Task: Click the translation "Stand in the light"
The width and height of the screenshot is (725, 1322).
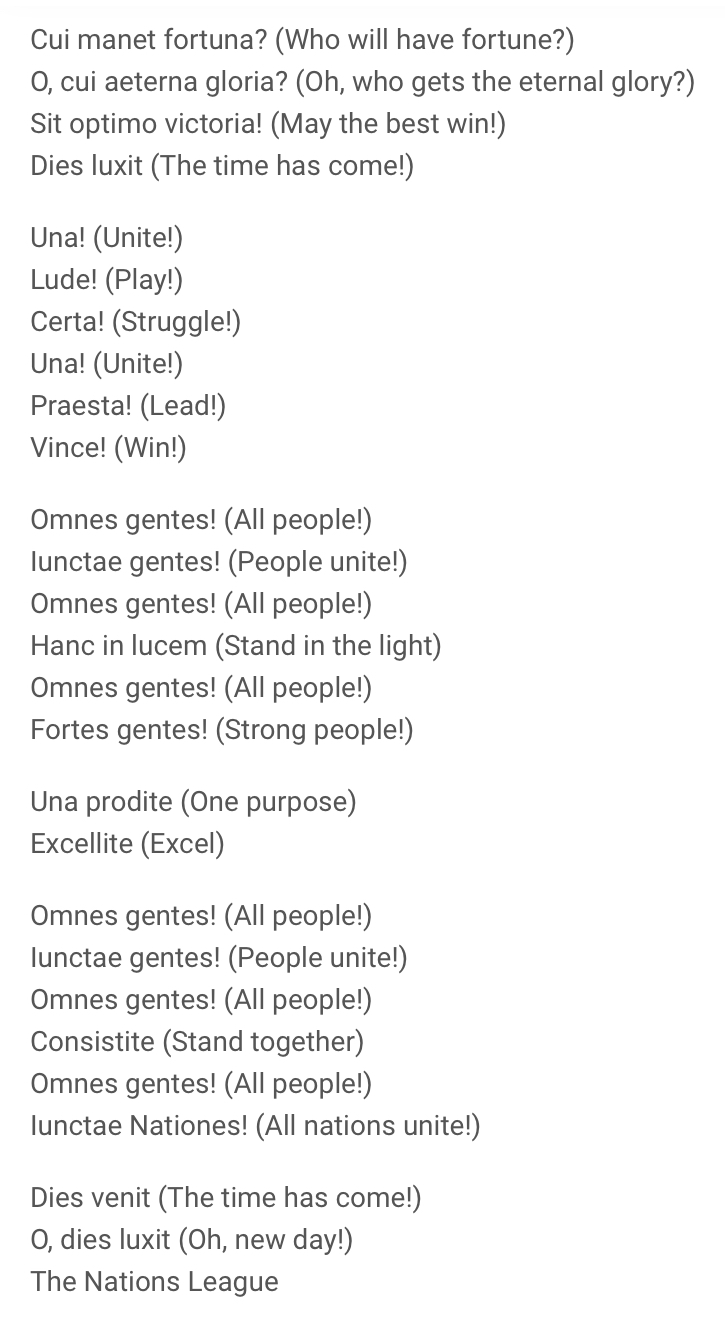Action: coord(328,645)
